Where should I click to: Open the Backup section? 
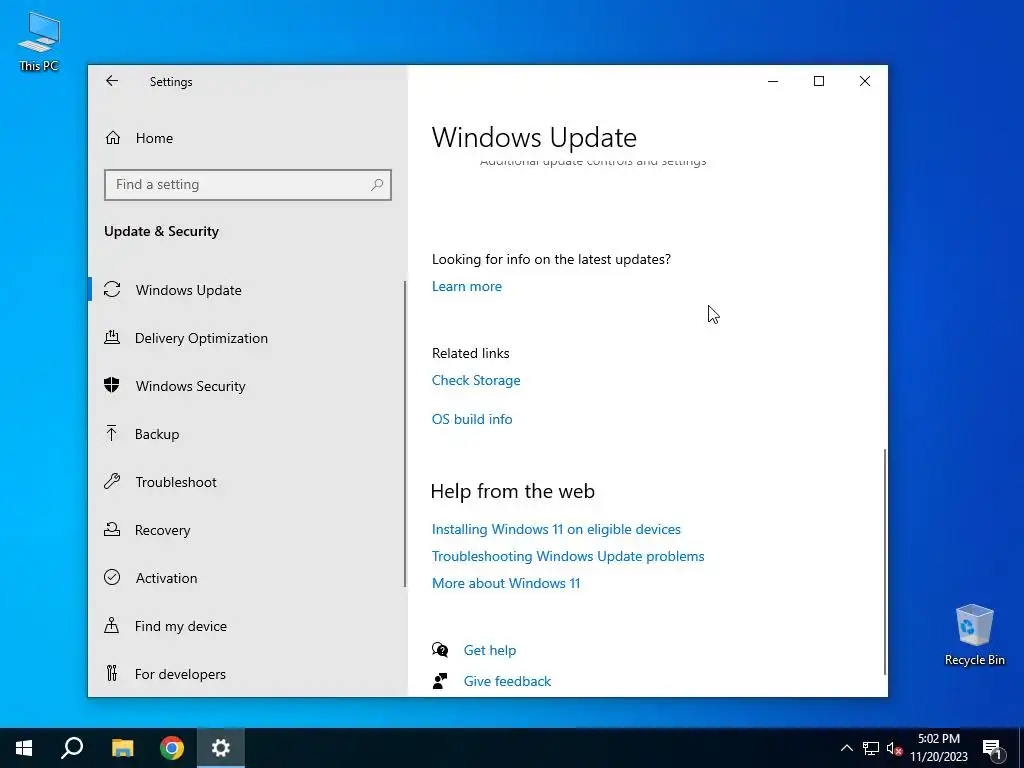tap(247, 434)
